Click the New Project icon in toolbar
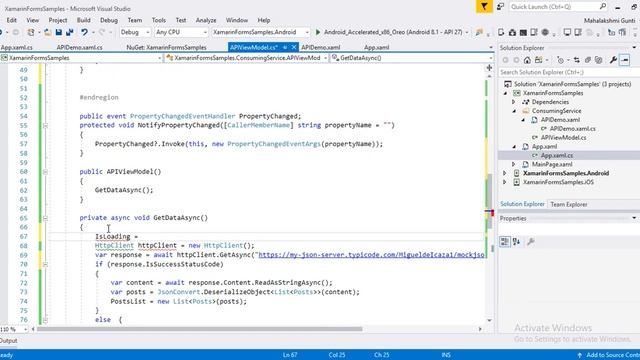This screenshot has height=360, width=640. (x=31, y=32)
